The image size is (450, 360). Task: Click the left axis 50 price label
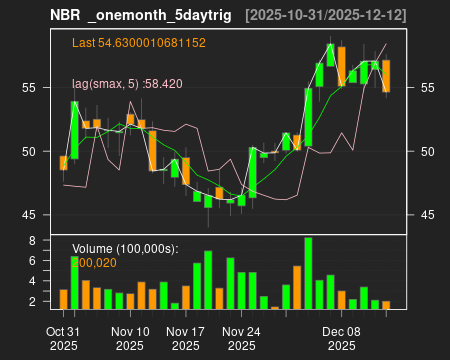click(29, 152)
